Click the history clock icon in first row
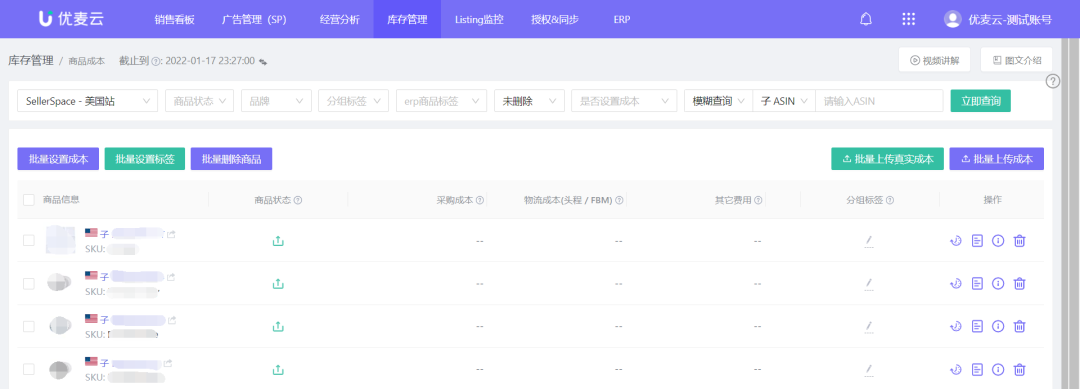The image size is (1080, 389). pyautogui.click(x=955, y=241)
